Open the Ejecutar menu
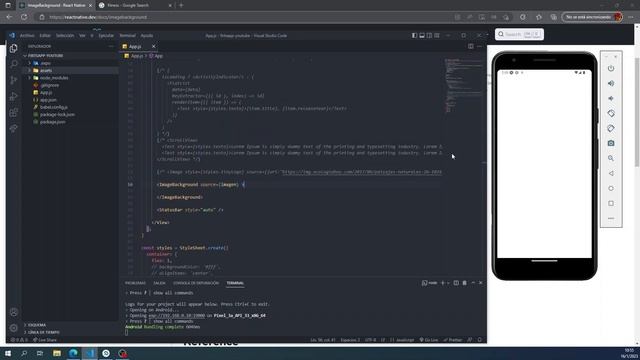The image size is (640, 360). 106,36
